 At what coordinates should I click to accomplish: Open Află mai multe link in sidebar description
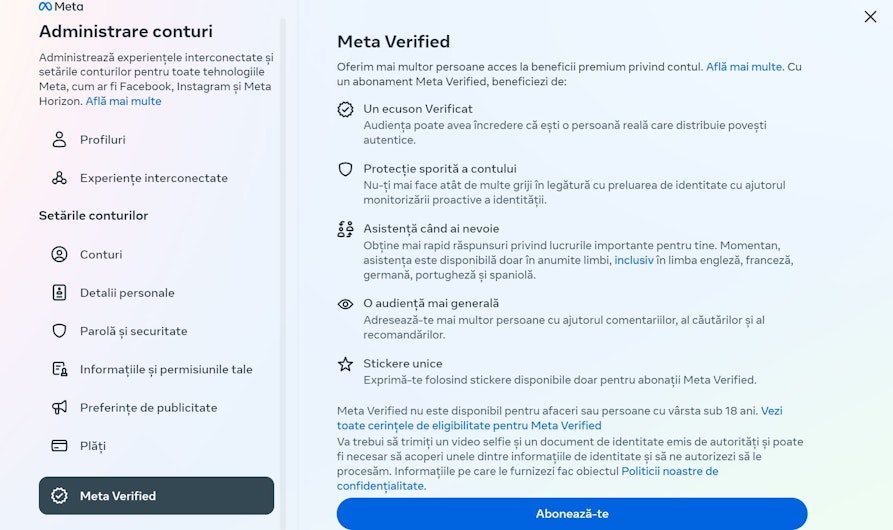[124, 101]
